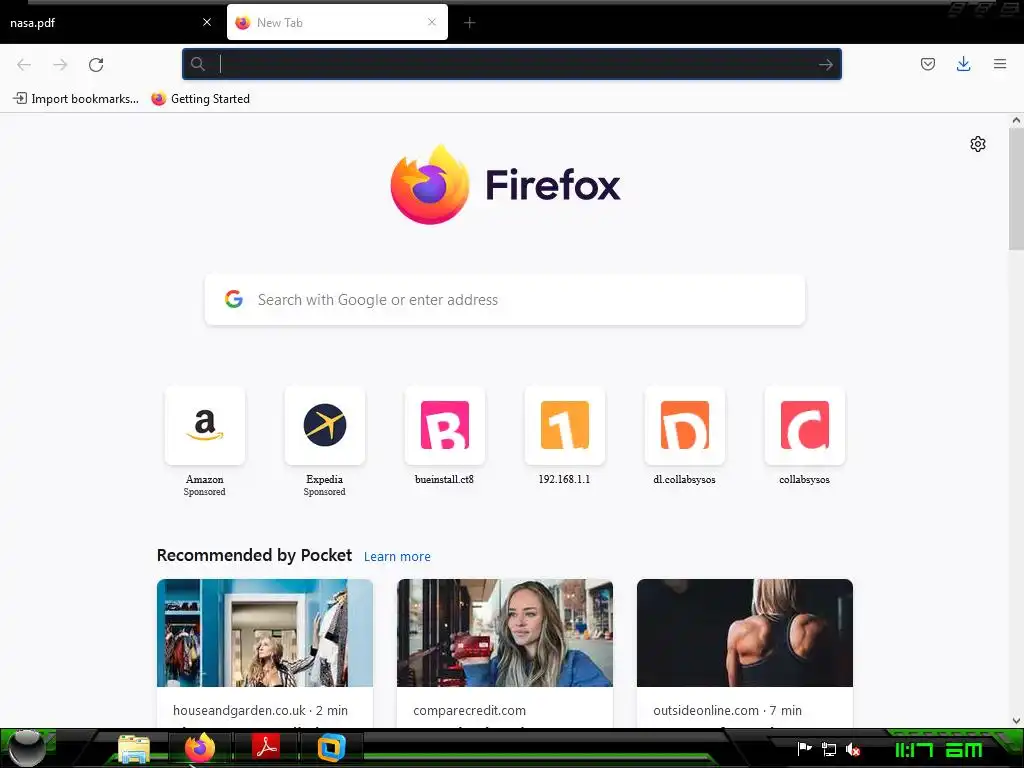Click Import bookmarks in the bookmarks toolbar

coord(76,99)
